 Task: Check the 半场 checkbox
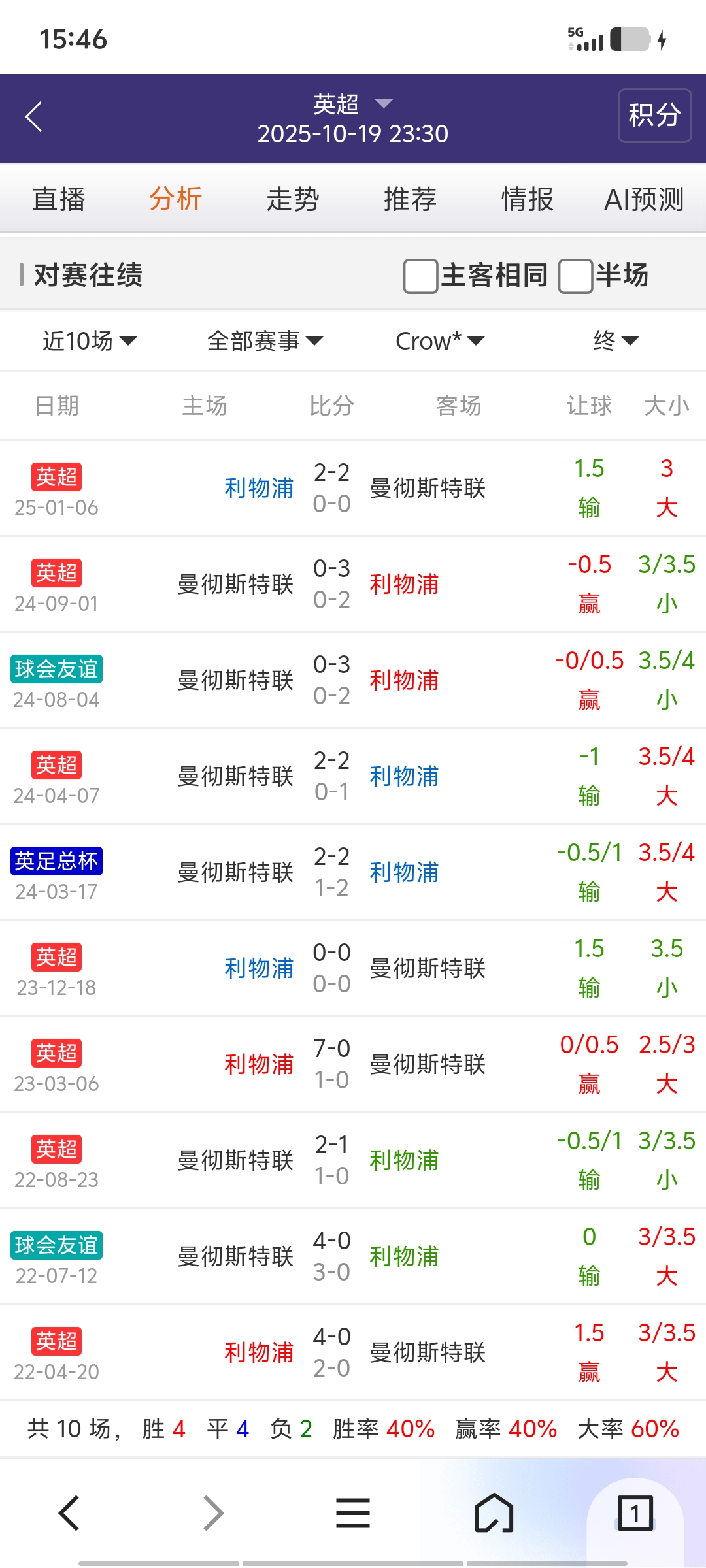coord(576,276)
